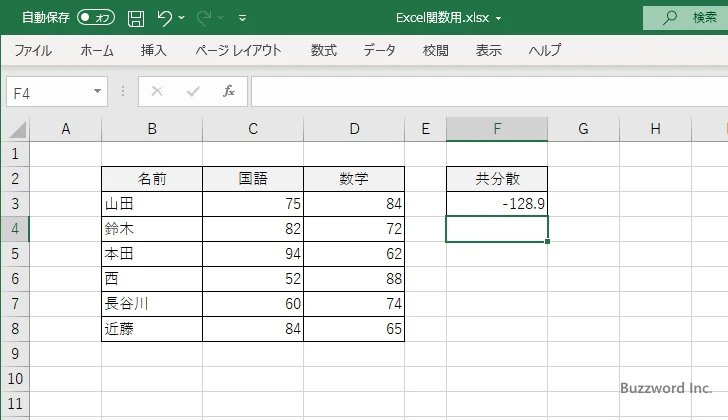Switch to the データ tab
Image resolution: width=728 pixels, height=420 pixels.
[x=379, y=50]
